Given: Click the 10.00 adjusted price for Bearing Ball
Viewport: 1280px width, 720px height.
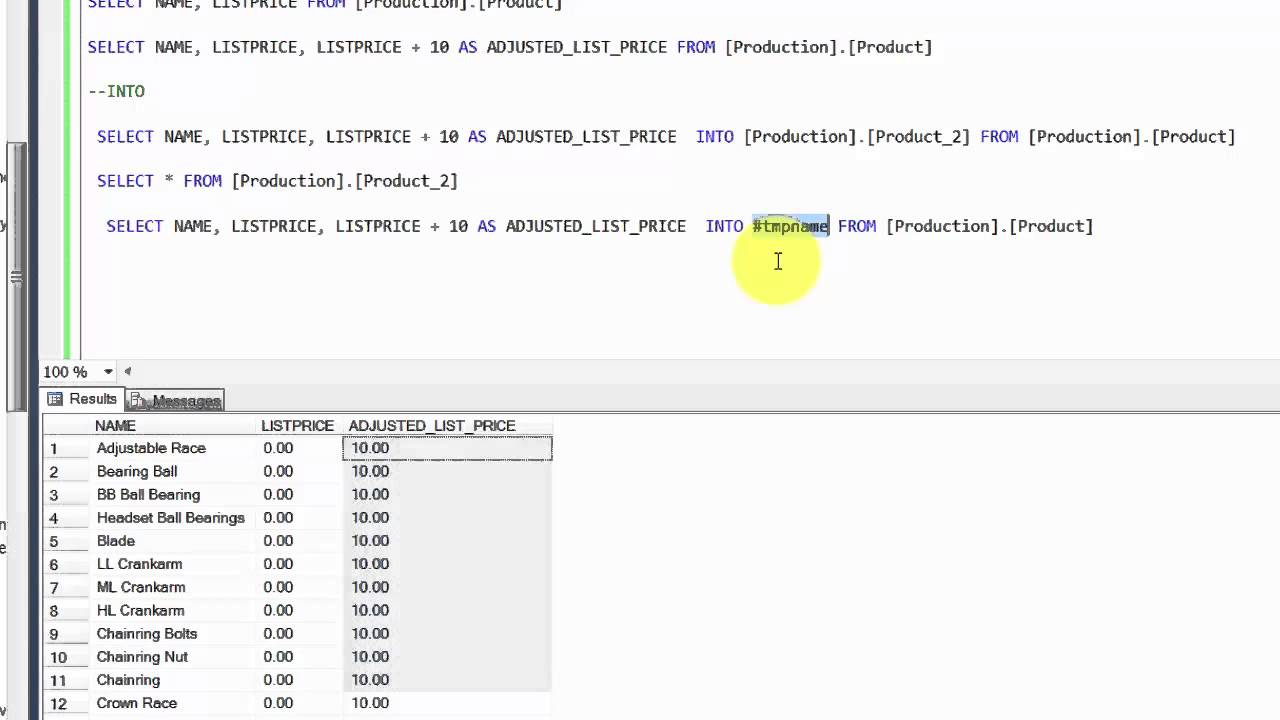Looking at the screenshot, I should 447,471.
